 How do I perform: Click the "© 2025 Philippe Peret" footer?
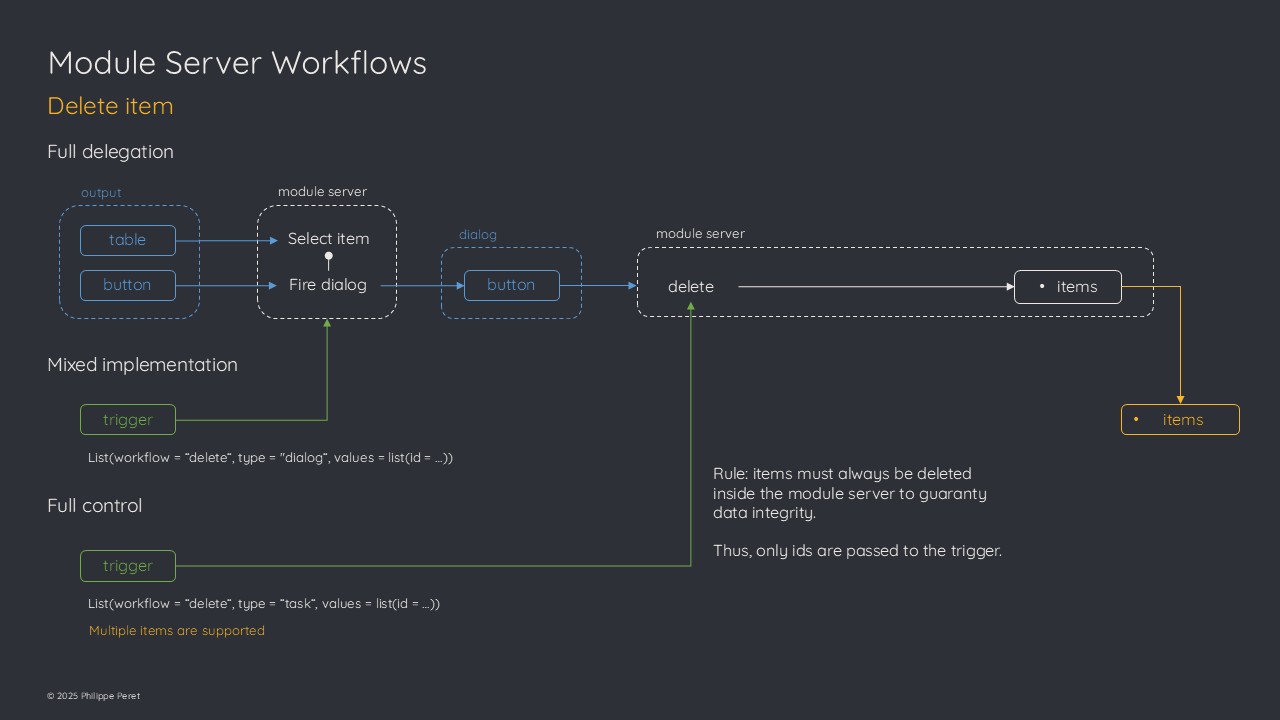[94, 696]
